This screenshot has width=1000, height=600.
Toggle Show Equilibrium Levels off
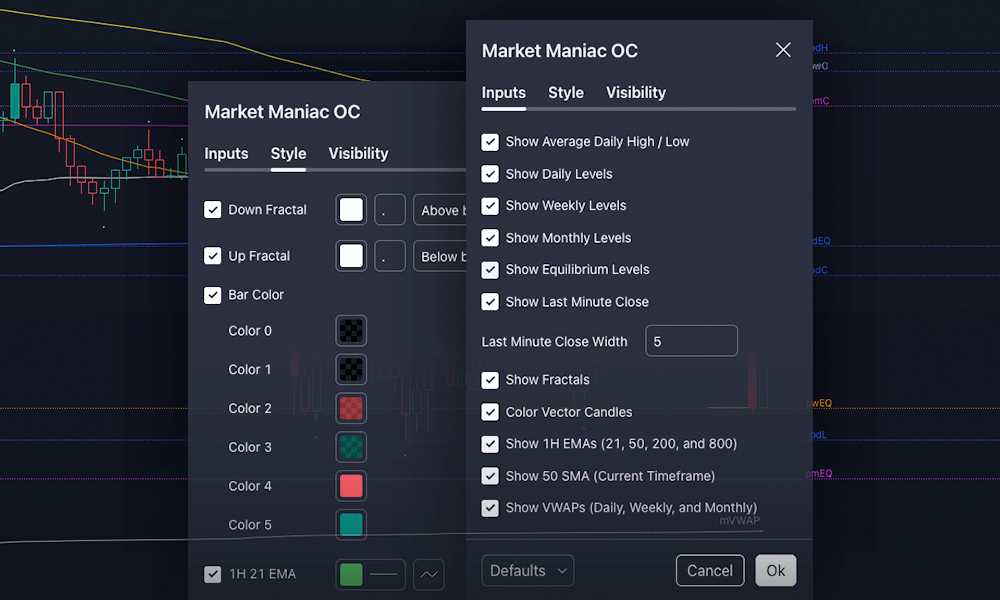[x=490, y=269]
